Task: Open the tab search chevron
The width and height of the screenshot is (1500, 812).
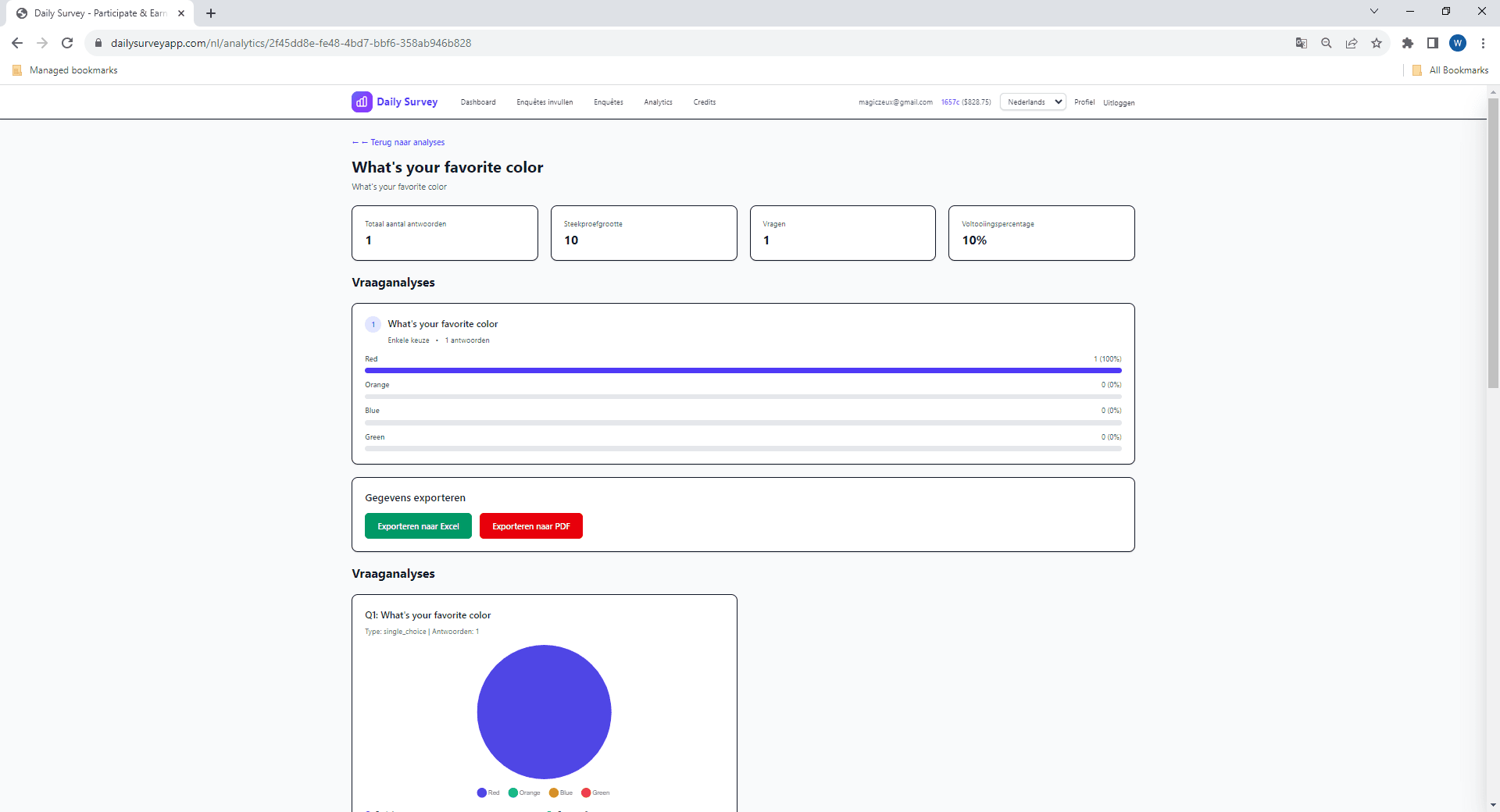Action: coord(1373,11)
